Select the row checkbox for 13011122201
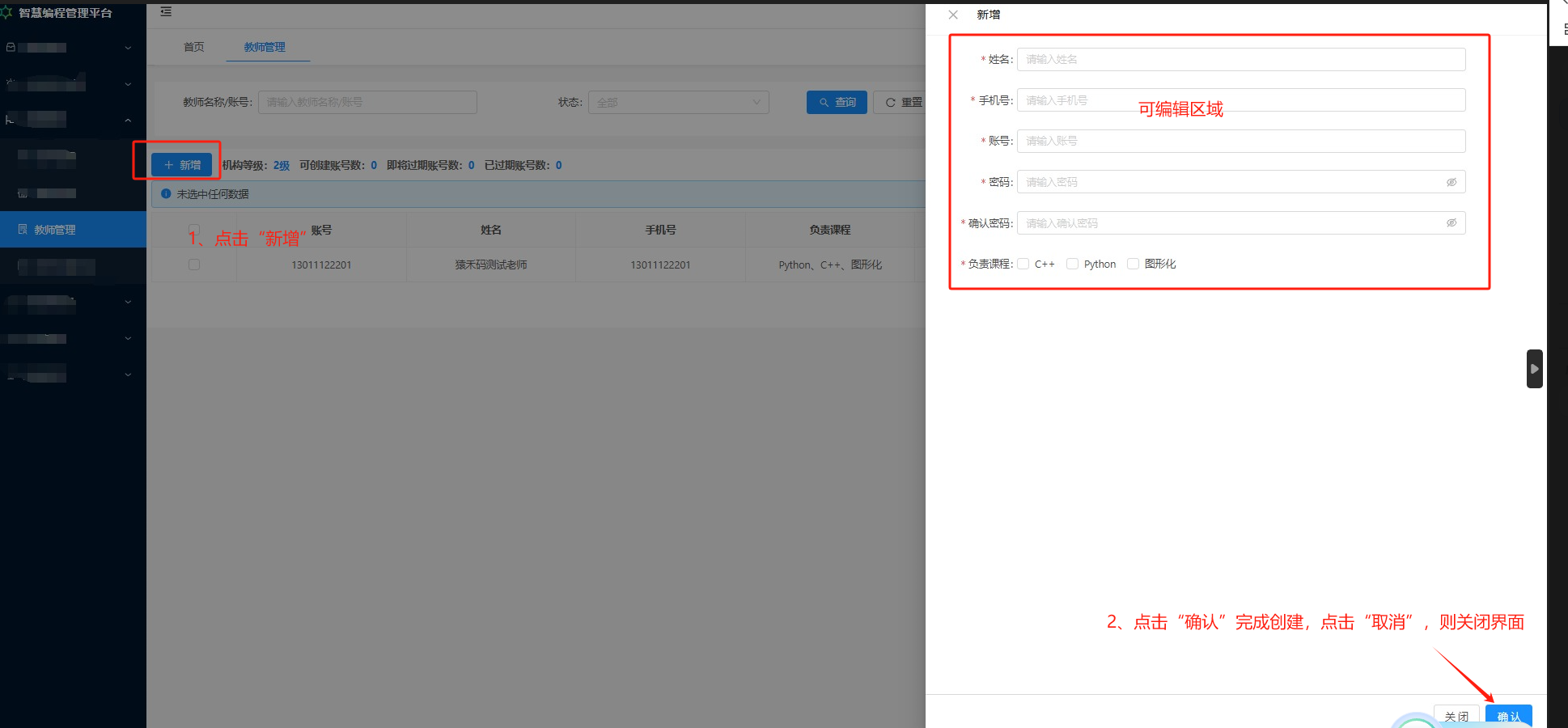Screen dimensions: 1568x728 194,265
